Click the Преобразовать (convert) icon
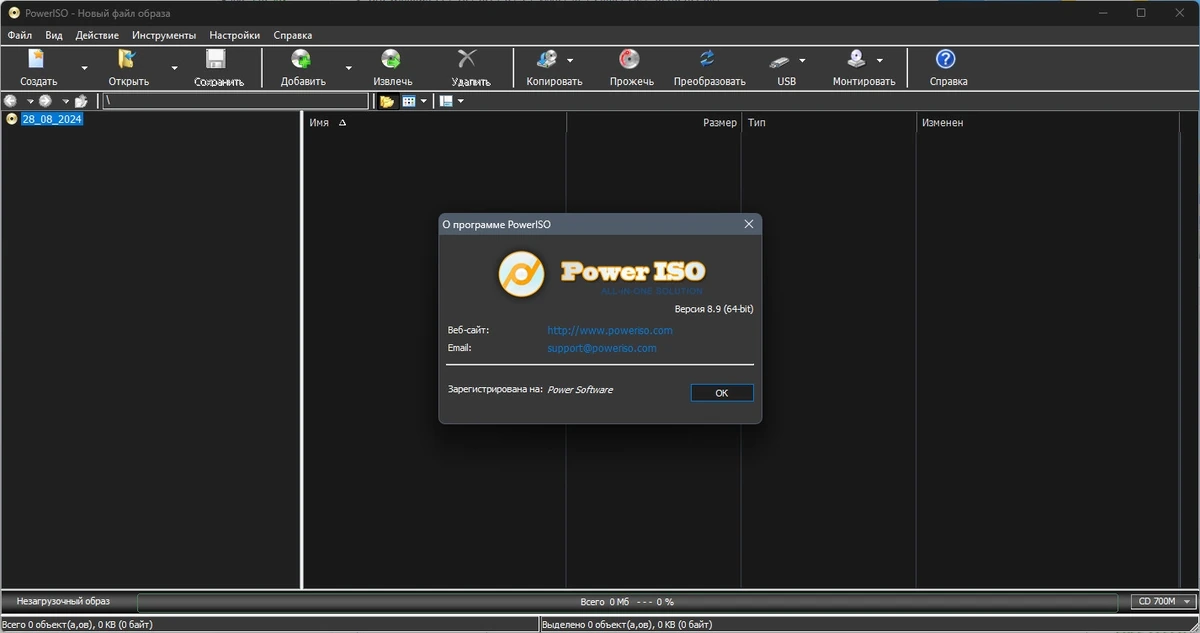This screenshot has width=1200, height=633. pyautogui.click(x=708, y=60)
